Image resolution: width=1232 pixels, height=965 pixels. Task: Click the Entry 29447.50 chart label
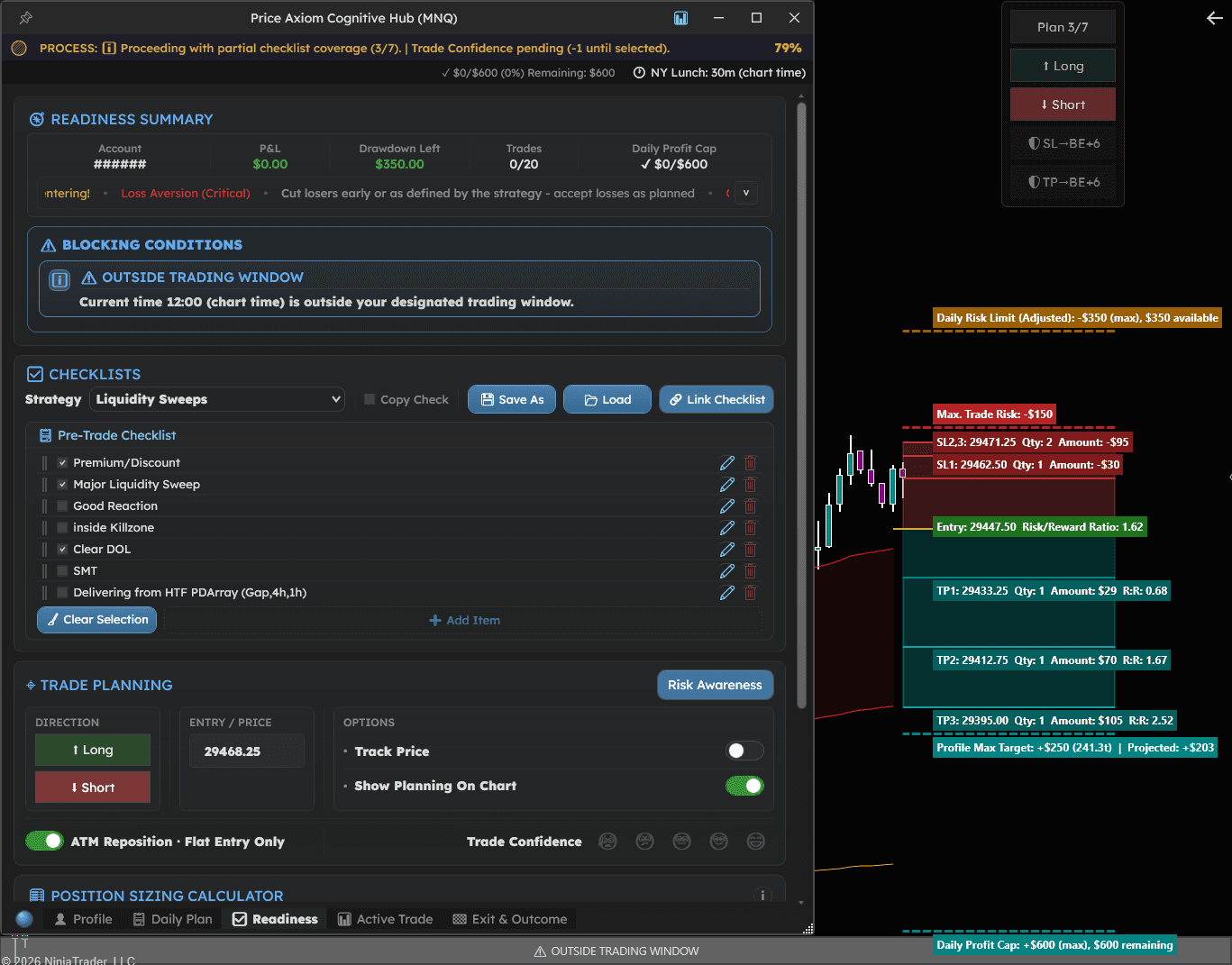coord(1039,527)
